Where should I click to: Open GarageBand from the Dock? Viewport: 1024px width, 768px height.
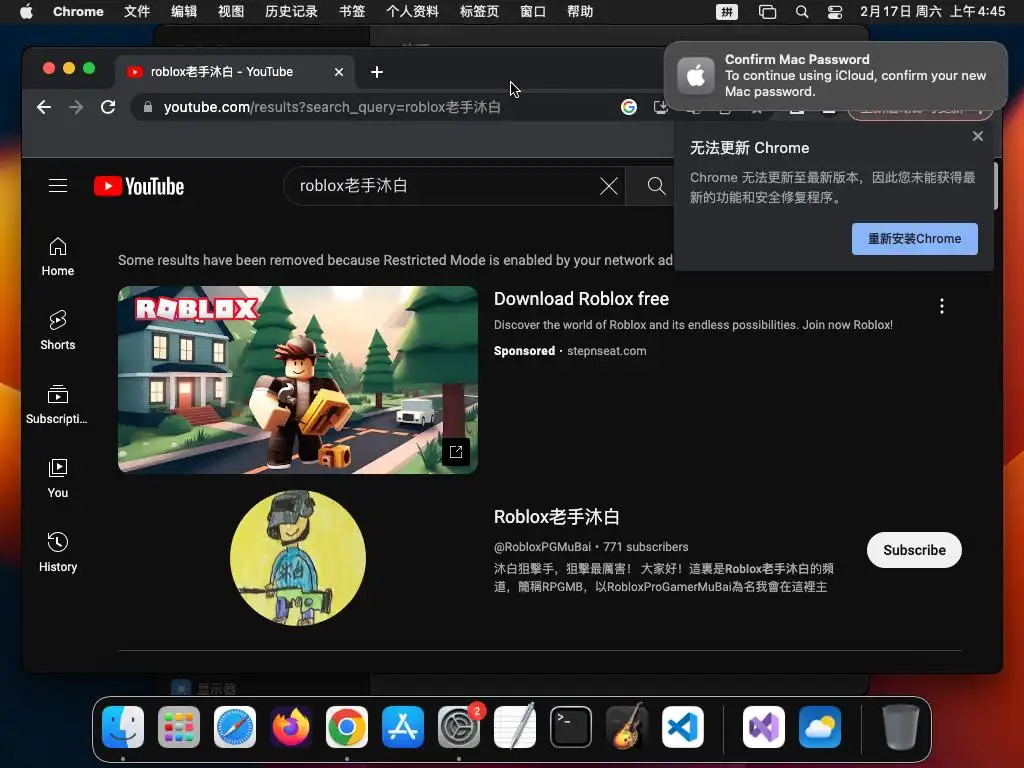(627, 727)
